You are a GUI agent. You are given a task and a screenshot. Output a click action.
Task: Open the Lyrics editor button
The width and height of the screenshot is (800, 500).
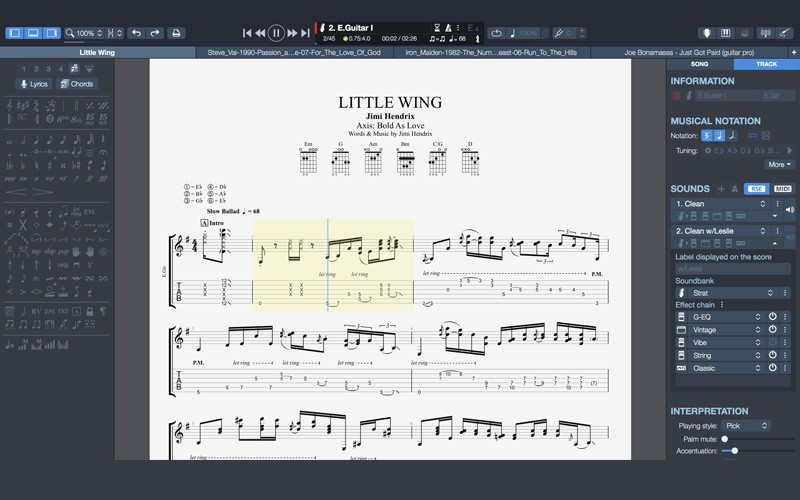(x=34, y=84)
